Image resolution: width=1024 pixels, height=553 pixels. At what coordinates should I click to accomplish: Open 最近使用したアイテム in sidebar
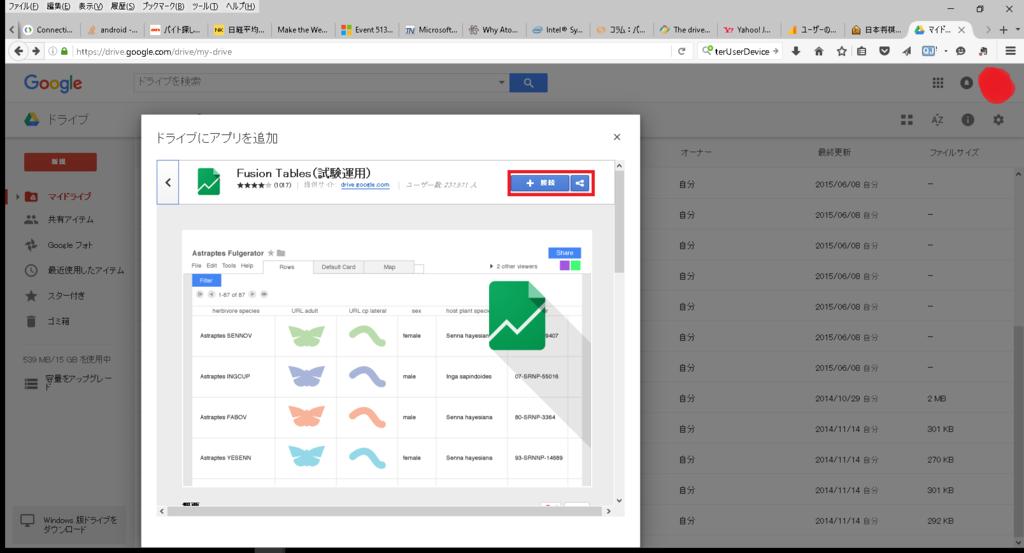click(x=86, y=270)
